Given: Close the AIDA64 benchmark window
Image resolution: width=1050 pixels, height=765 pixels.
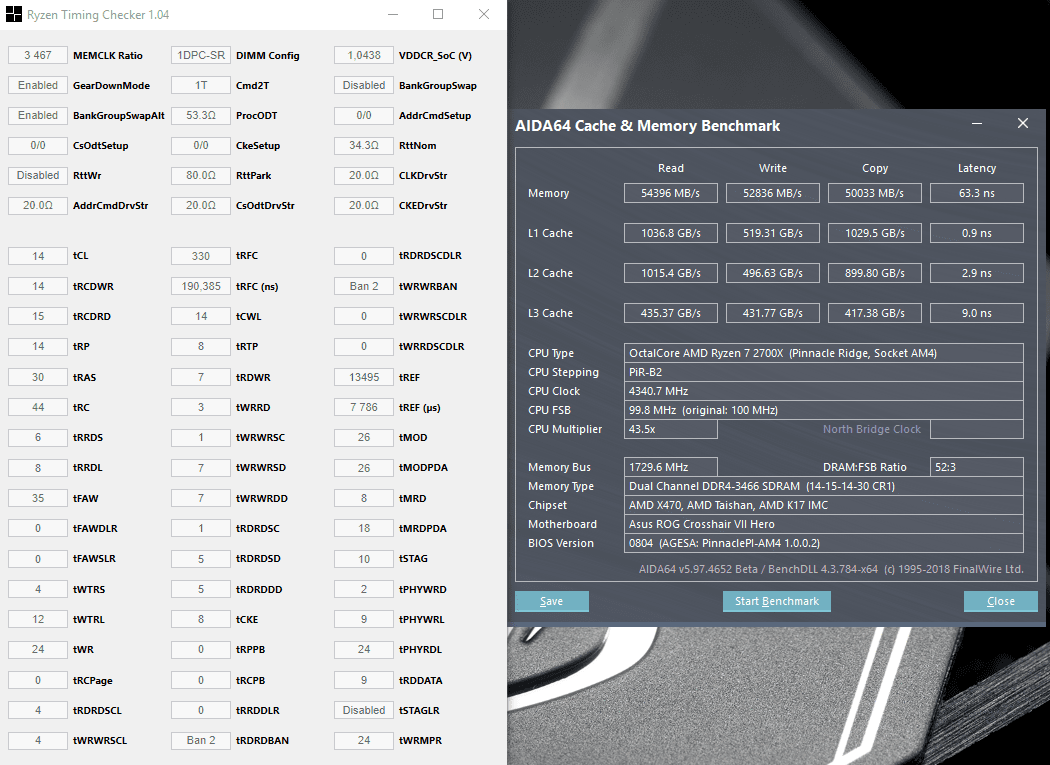Looking at the screenshot, I should (x=1023, y=123).
